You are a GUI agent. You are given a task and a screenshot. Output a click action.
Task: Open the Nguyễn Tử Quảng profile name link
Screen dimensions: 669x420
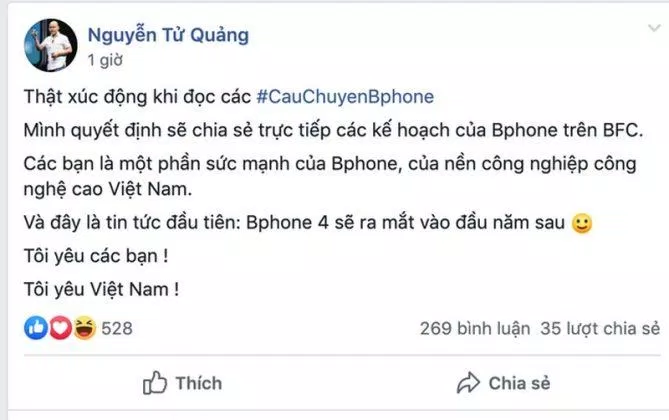[168, 35]
